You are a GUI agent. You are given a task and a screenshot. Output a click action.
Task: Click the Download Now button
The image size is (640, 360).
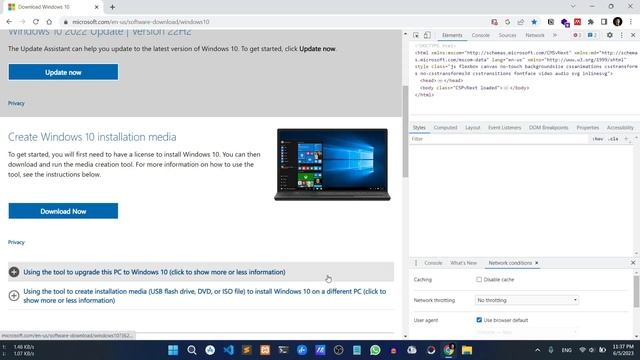[63, 211]
